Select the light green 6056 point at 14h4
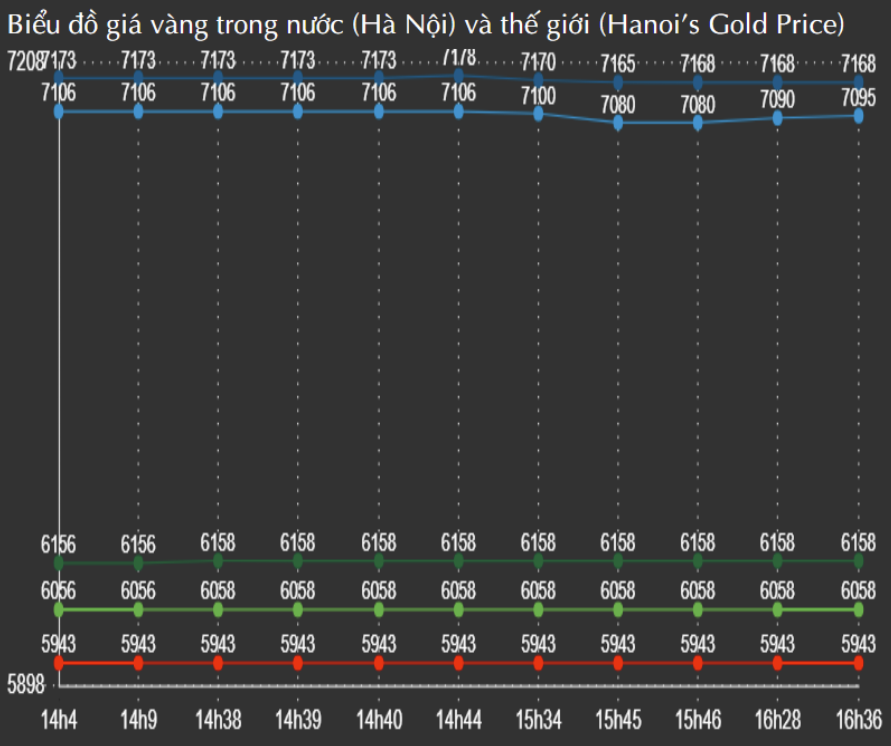Viewport: 891px width, 746px height. [58, 608]
